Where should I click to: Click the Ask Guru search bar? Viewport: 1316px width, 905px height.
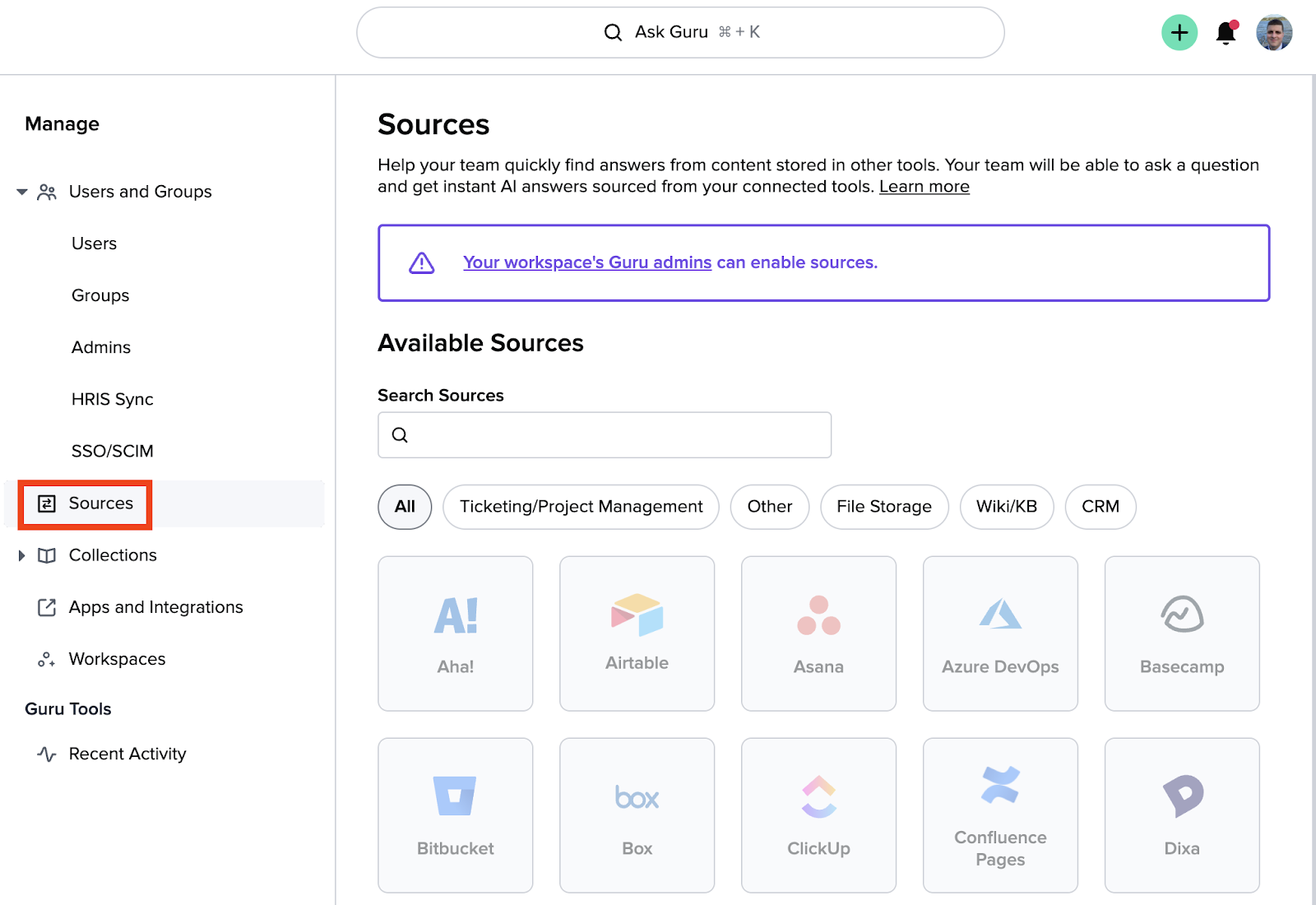point(680,33)
